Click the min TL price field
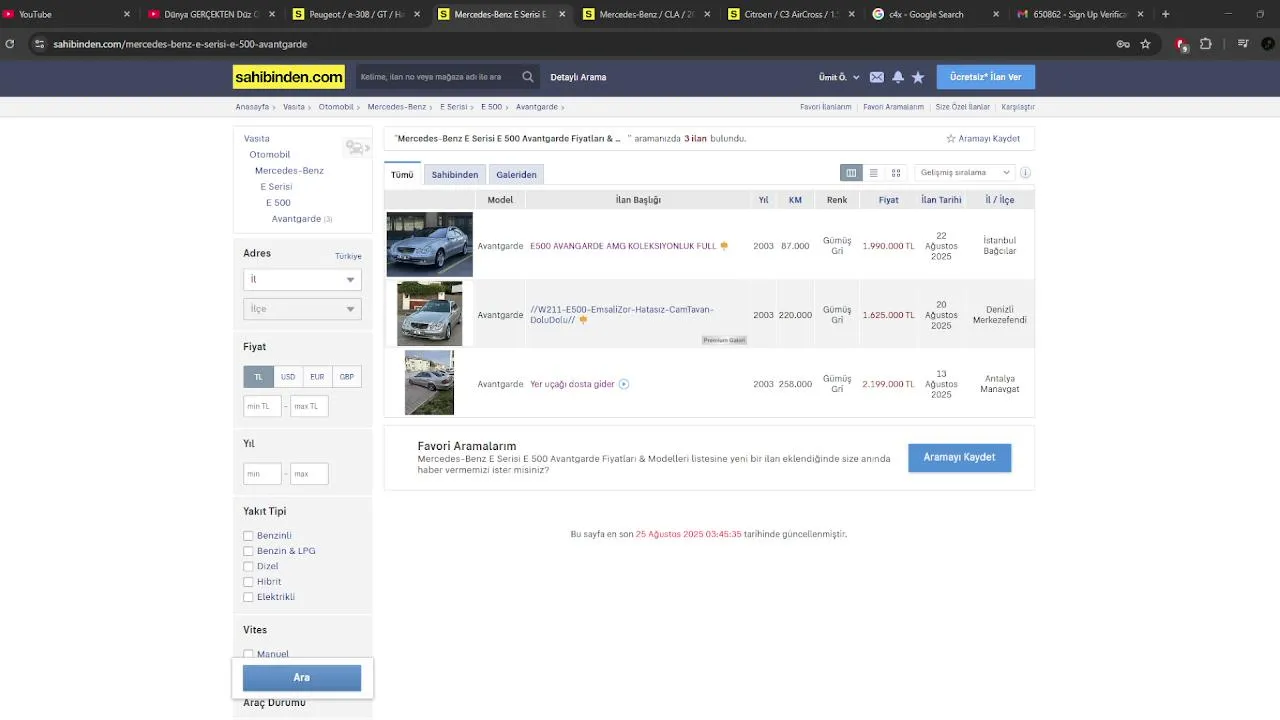Screen dimensions: 1280x720 pos(262,406)
